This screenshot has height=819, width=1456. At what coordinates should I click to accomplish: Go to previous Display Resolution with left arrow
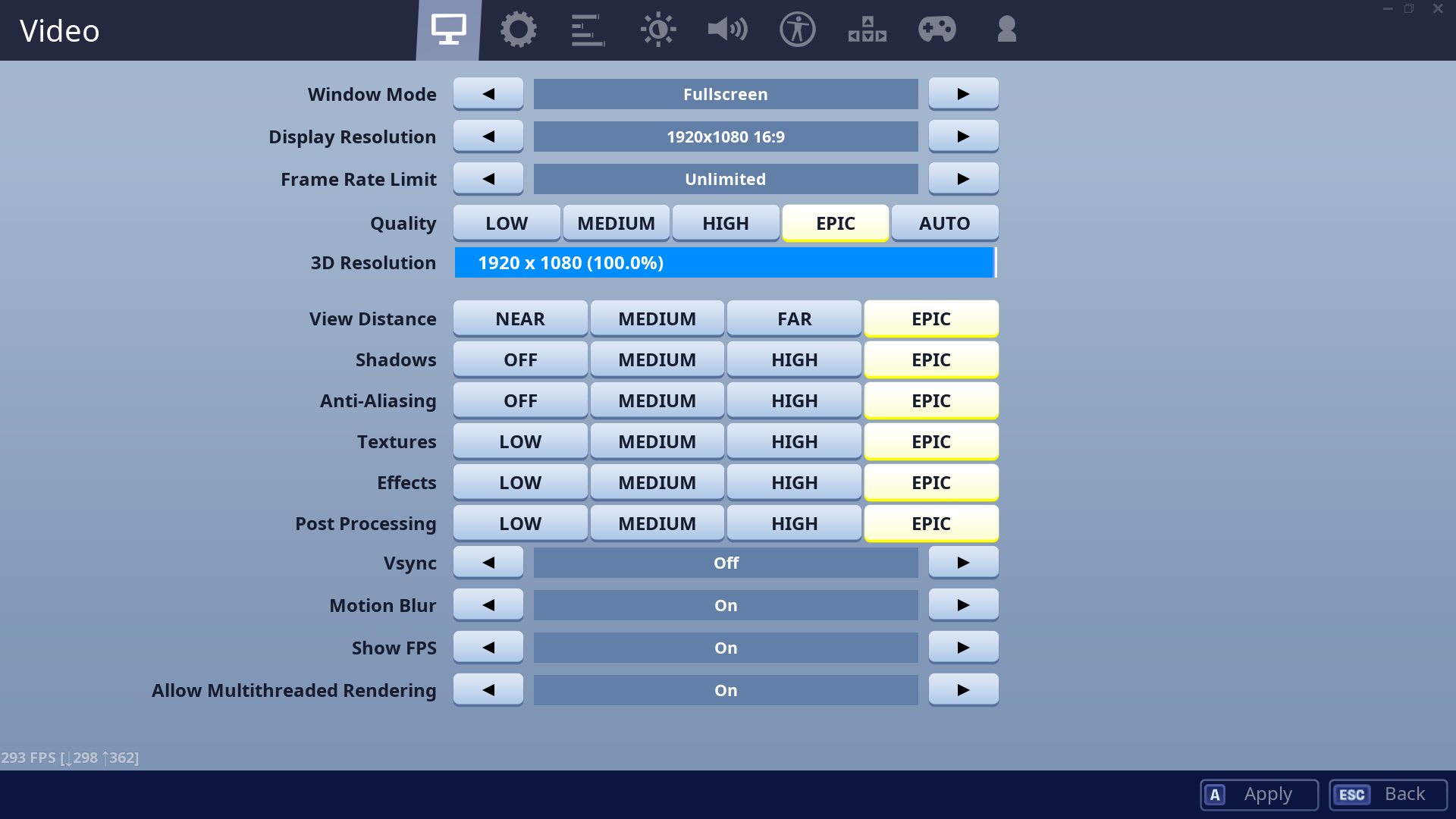(488, 136)
